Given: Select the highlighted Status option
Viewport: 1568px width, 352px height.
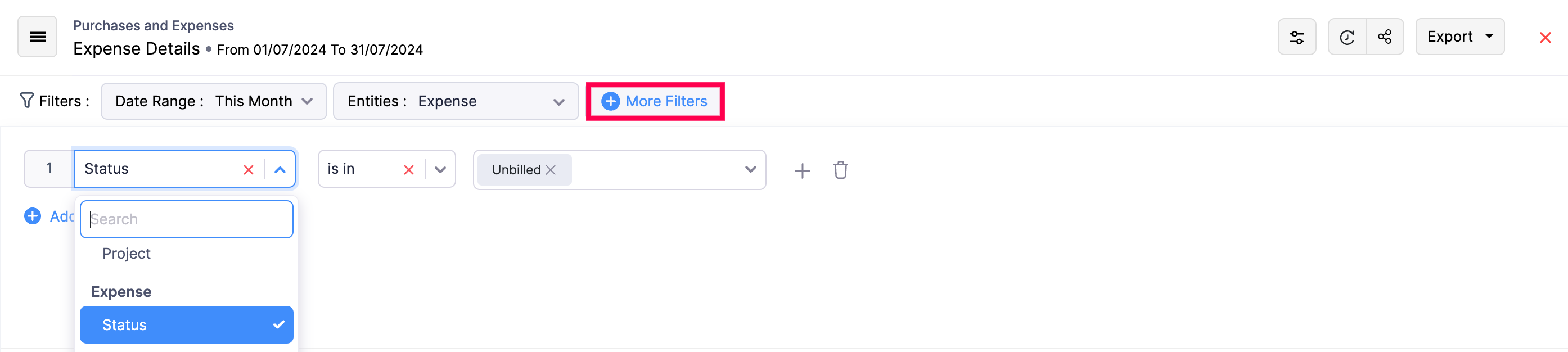Looking at the screenshot, I should point(186,324).
